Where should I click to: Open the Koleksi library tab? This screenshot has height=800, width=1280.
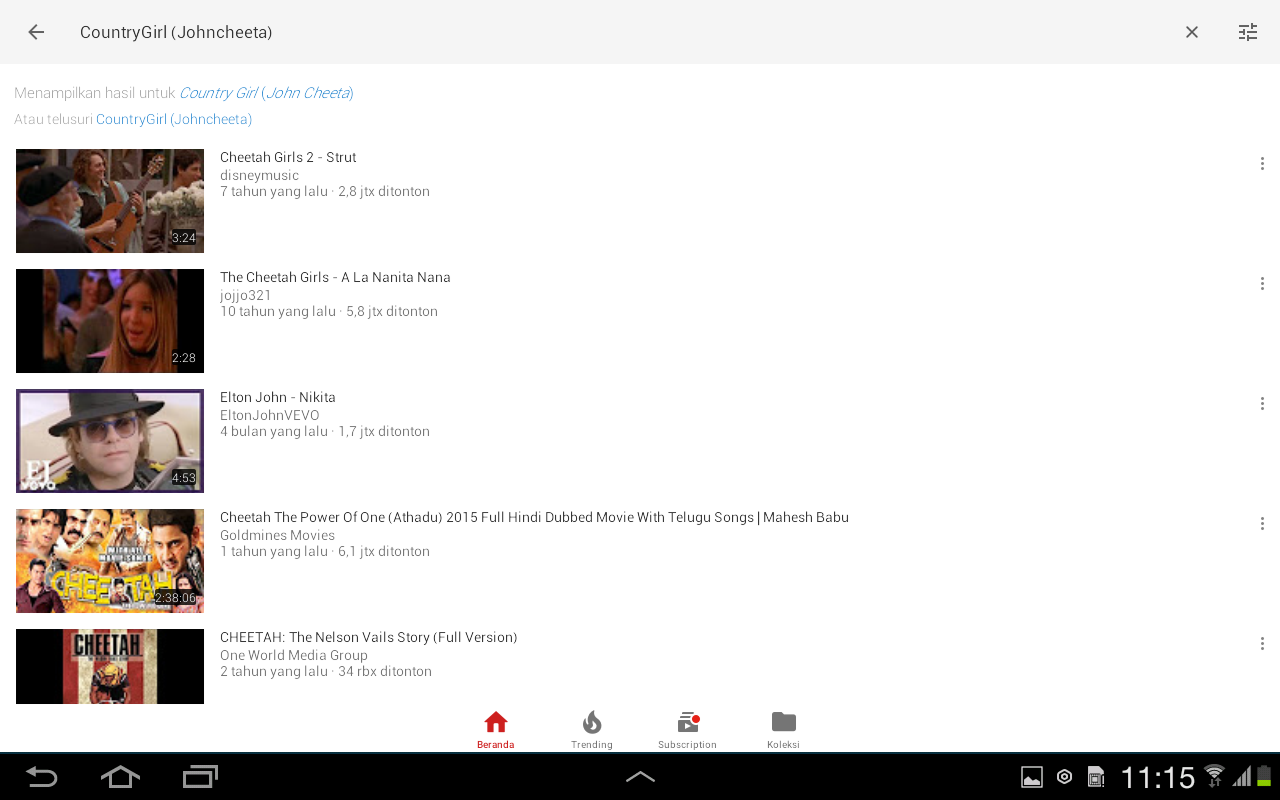[784, 730]
